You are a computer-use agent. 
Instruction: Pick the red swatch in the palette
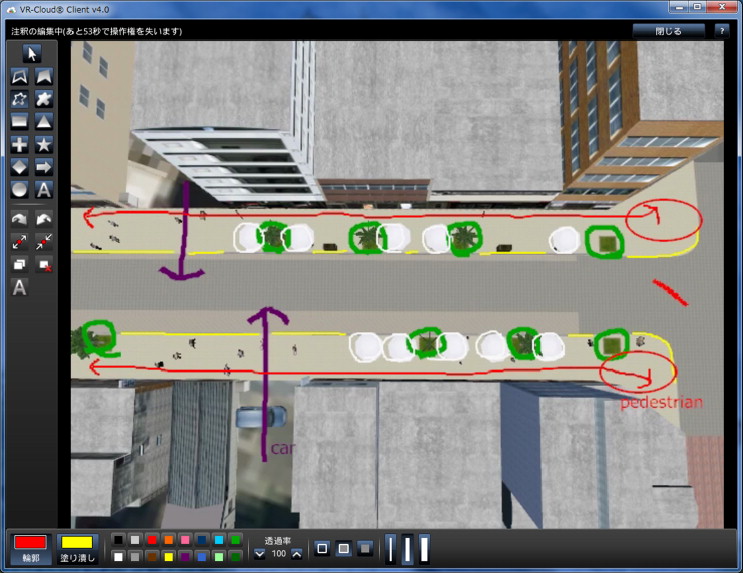[152, 540]
